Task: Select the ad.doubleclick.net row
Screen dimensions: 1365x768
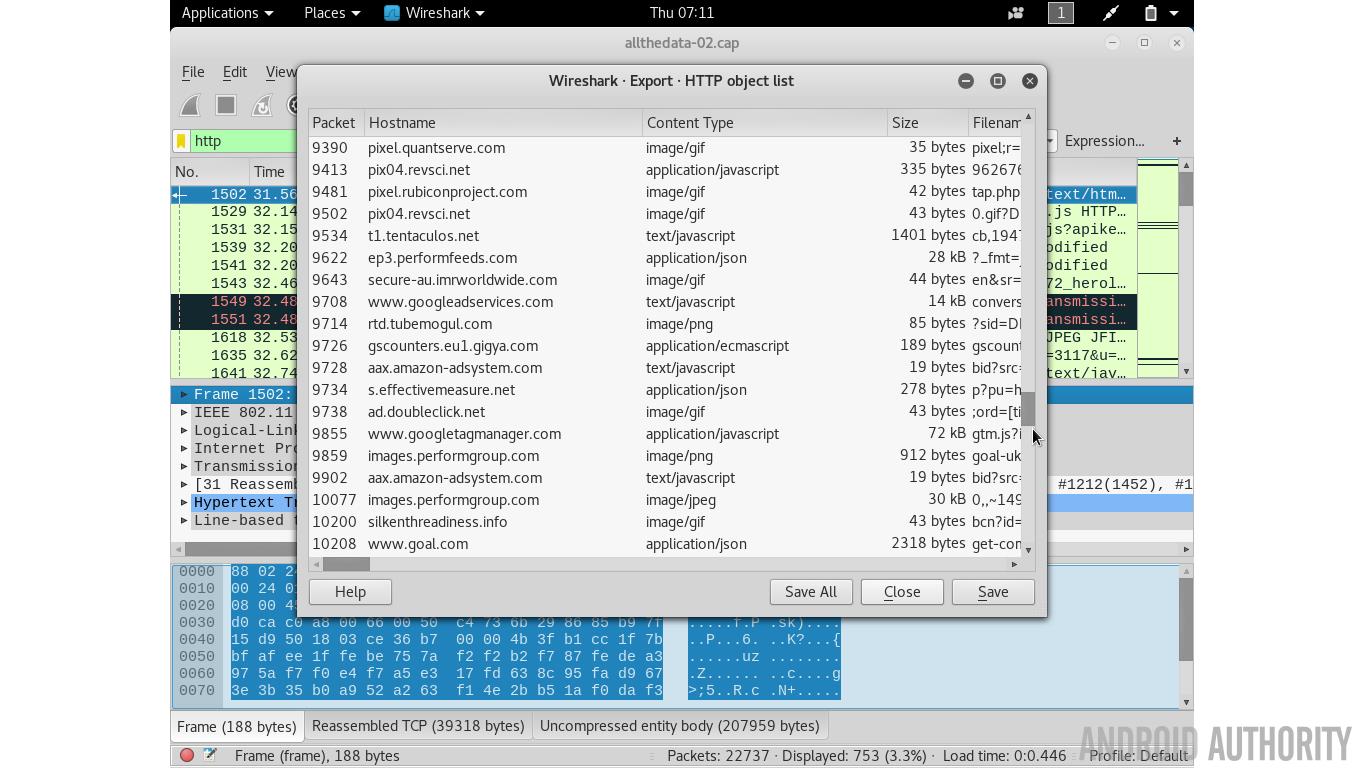Action: pyautogui.click(x=665, y=412)
